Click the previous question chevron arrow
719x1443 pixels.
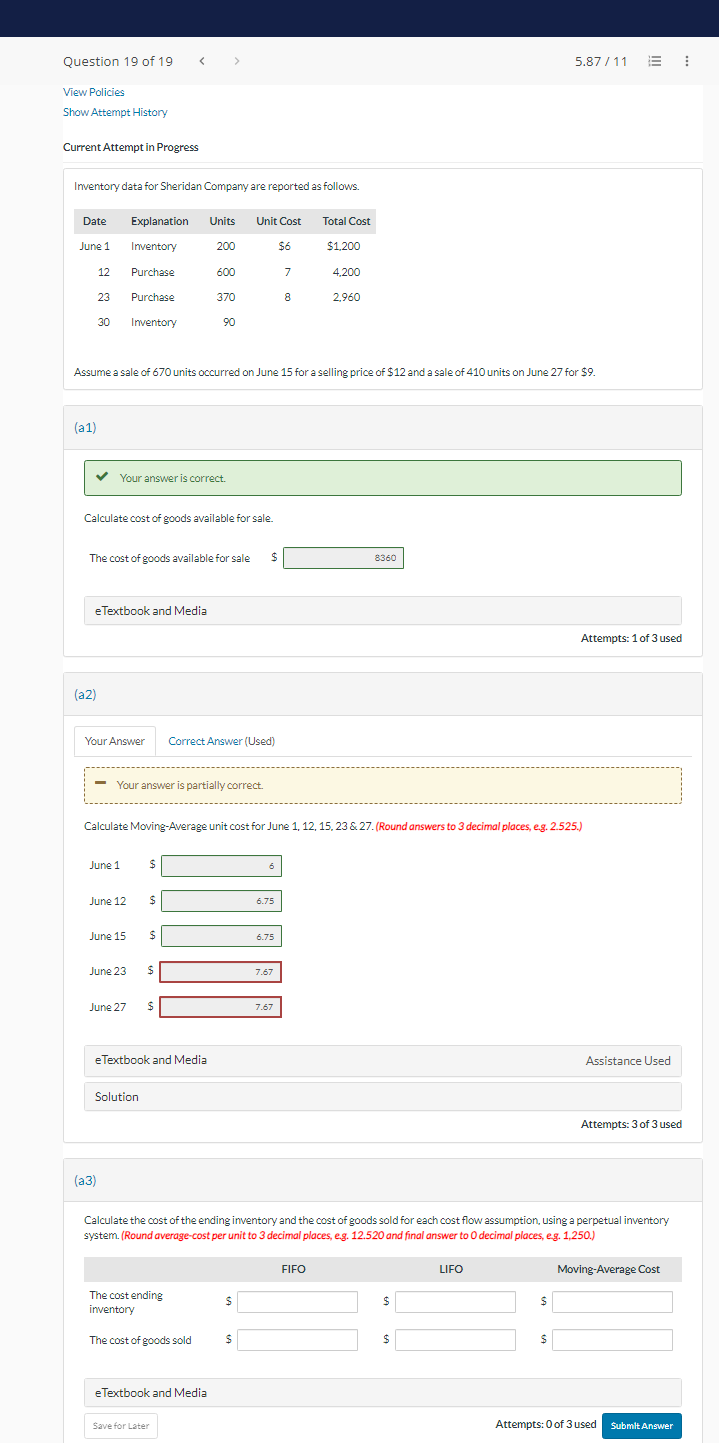202,61
